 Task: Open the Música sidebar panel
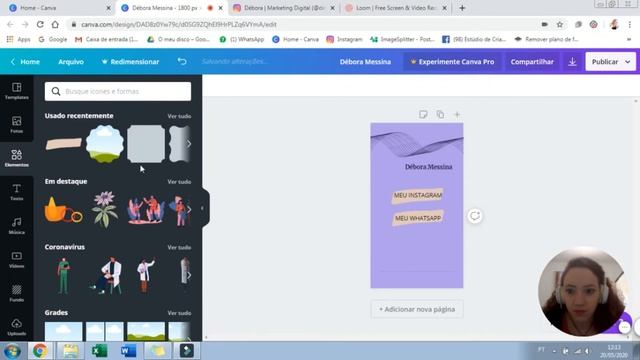(17, 226)
